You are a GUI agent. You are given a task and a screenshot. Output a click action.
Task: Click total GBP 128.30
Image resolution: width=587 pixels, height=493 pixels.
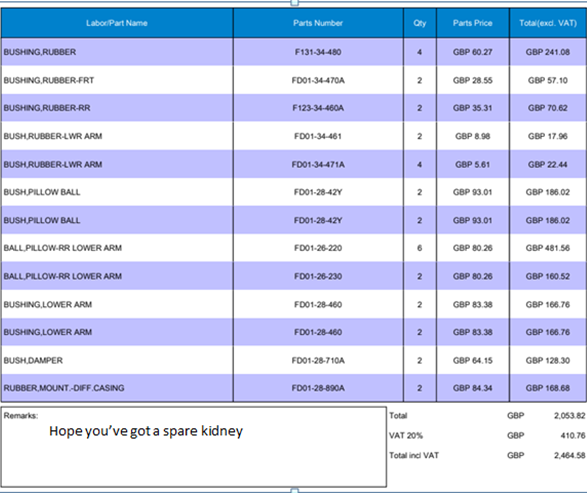[x=548, y=360]
